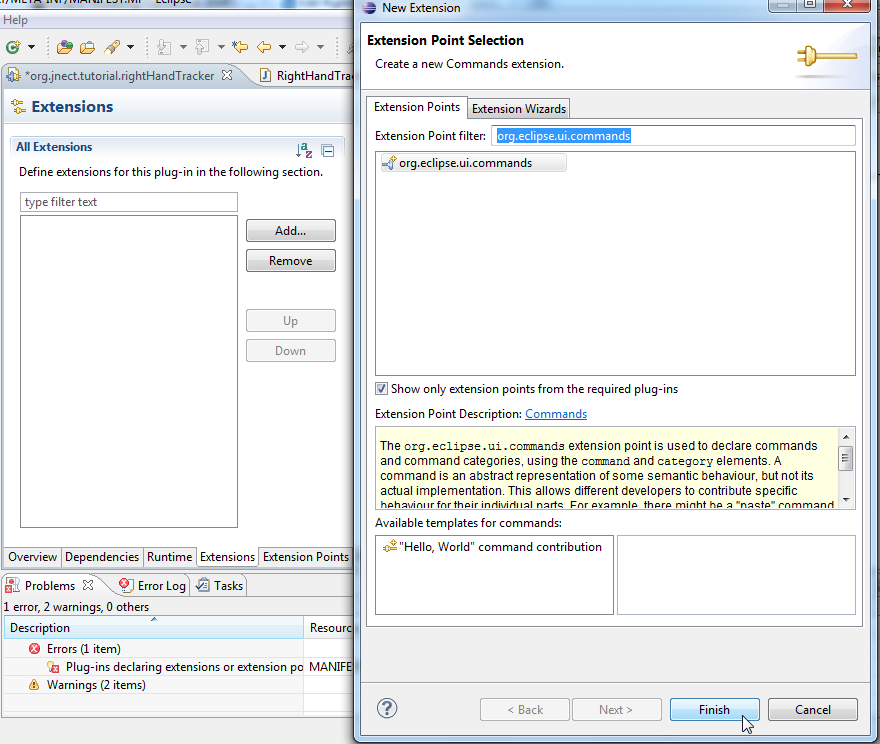Switch to the RightHandTracker Java editor tab

tap(307, 76)
